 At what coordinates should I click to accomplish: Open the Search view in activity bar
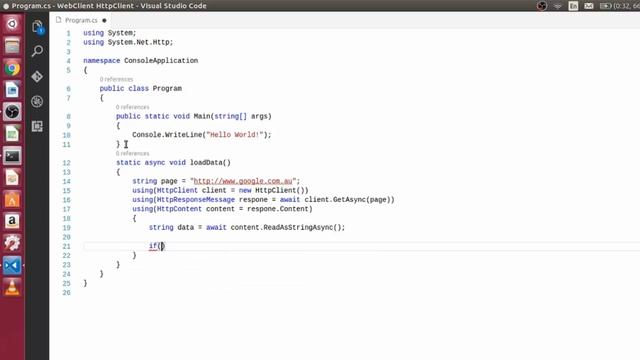(37, 51)
